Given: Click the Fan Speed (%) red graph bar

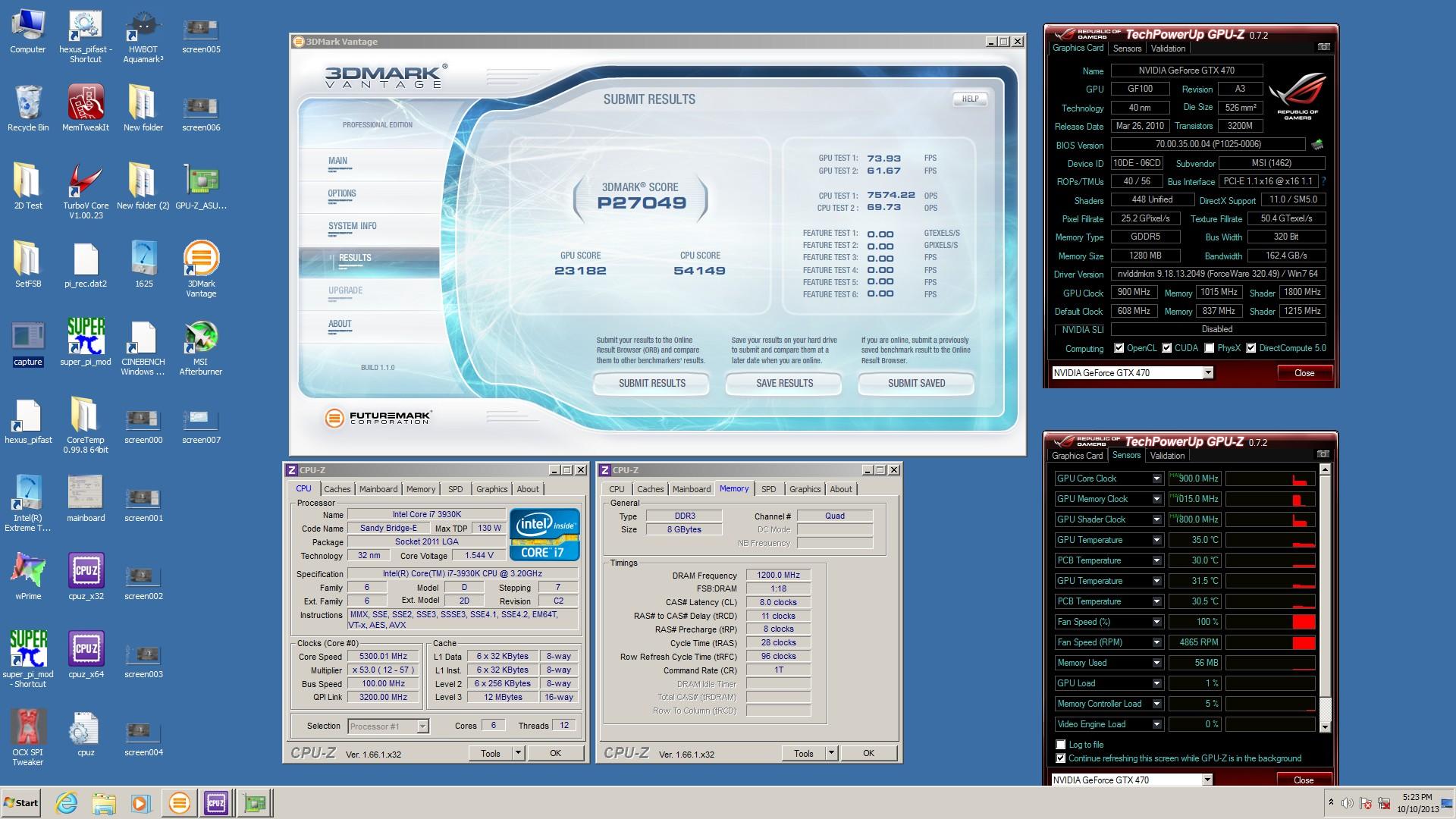Looking at the screenshot, I should tap(1304, 622).
